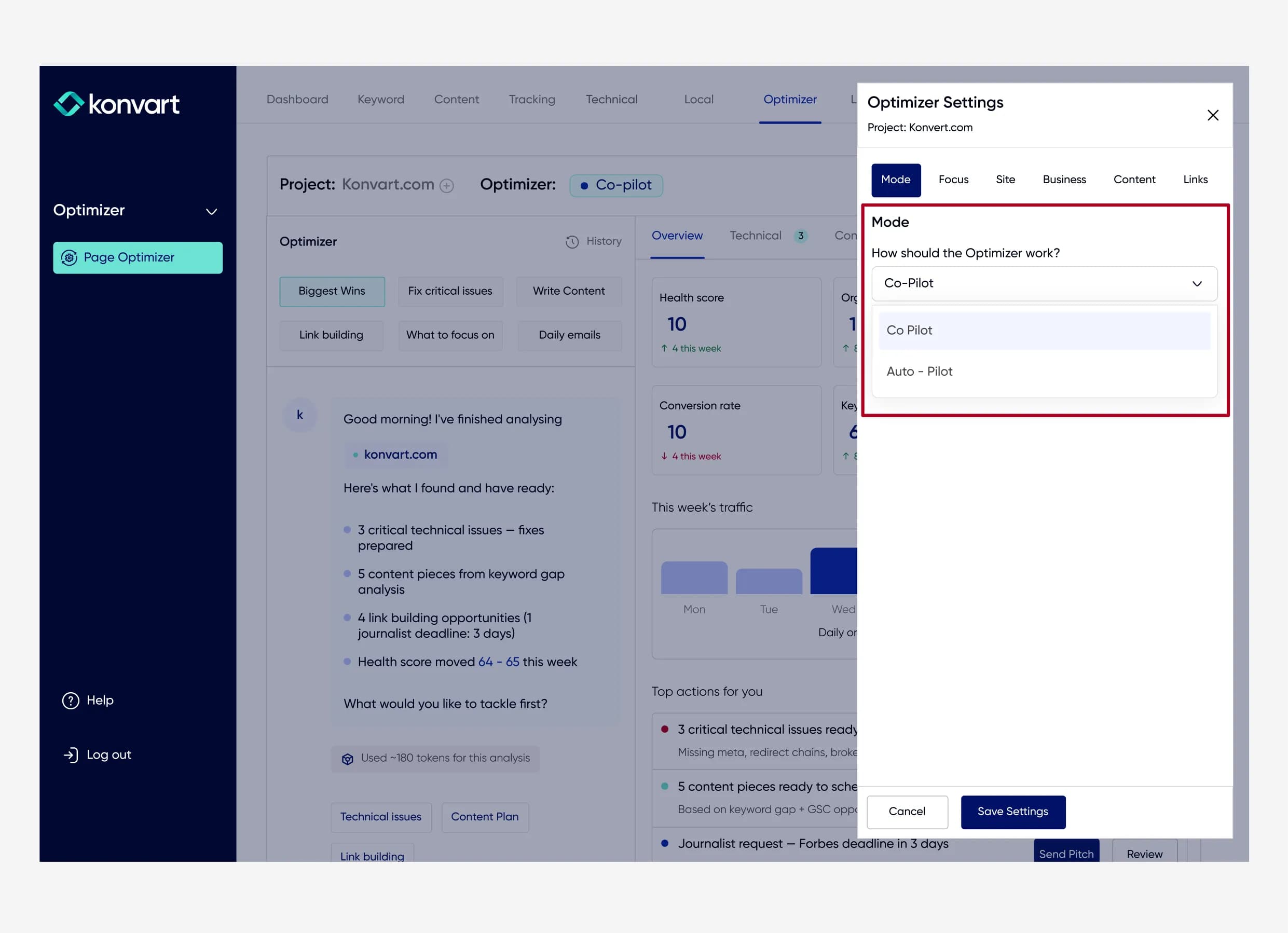Click Daily emails button

569,336
